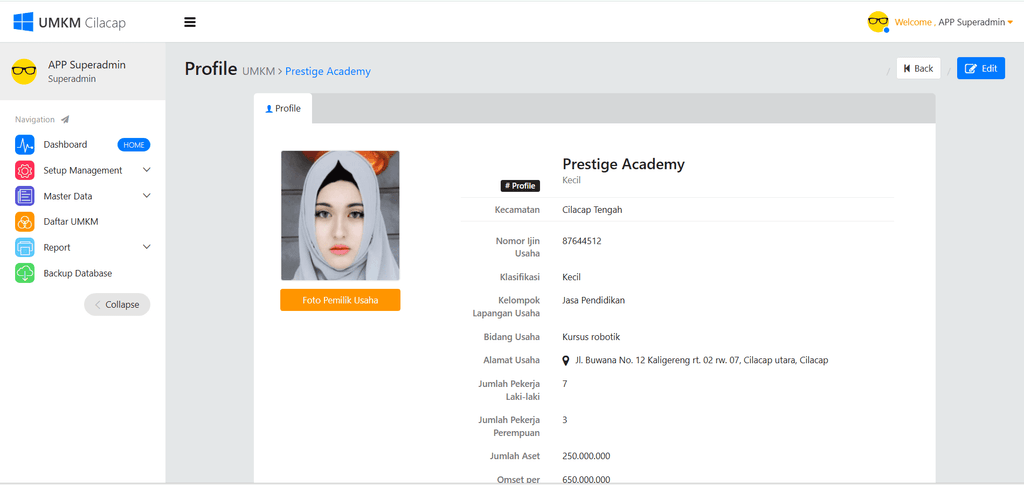Click the Daftar UMKM circles icon
Screen dimensions: 1024x485
coord(25,222)
